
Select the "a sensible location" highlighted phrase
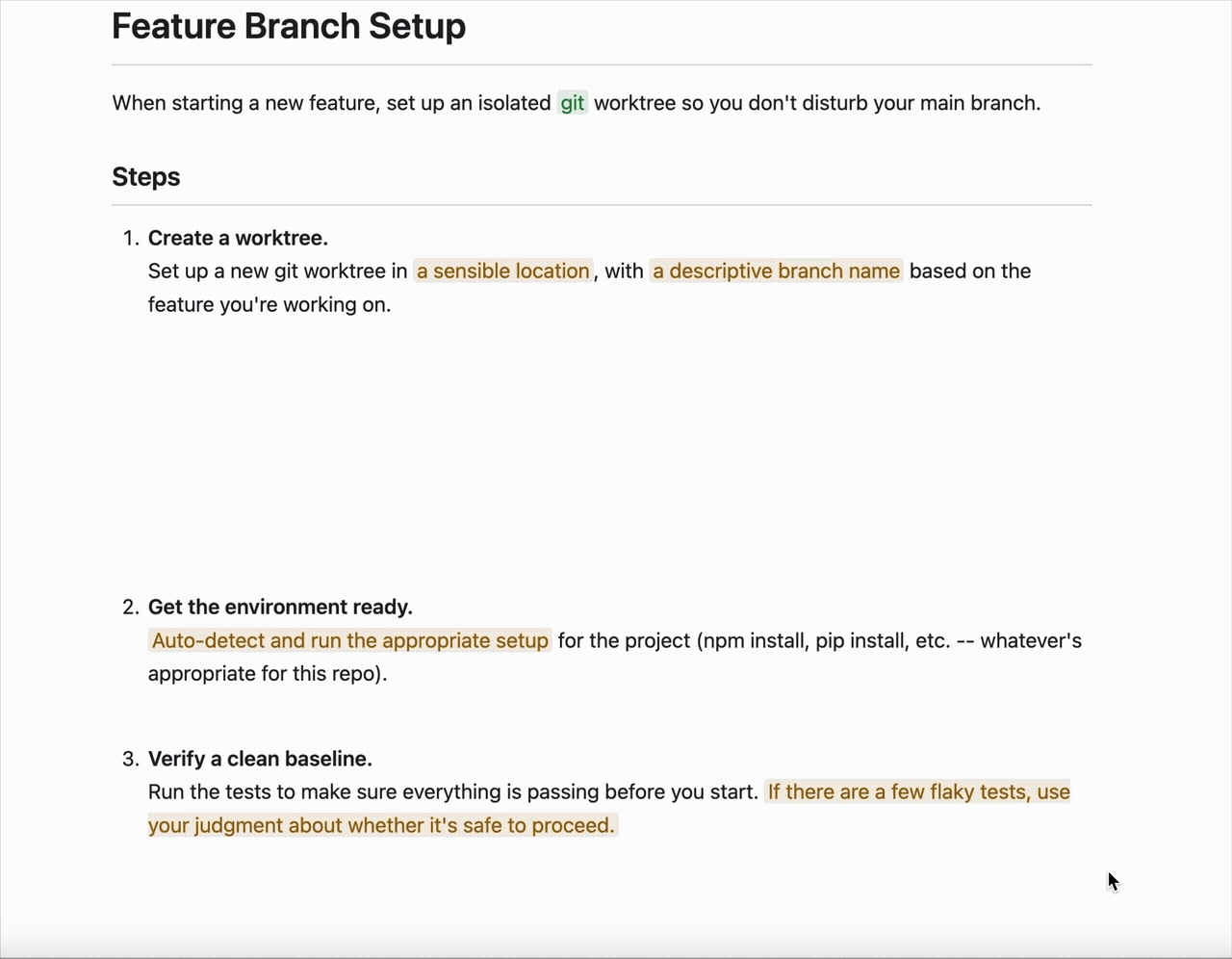click(503, 272)
